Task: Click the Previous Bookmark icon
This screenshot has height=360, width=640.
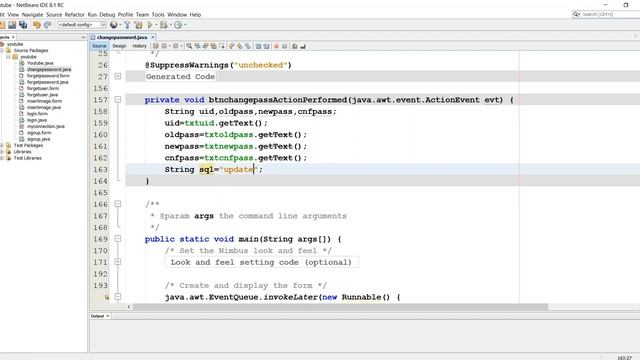Action: [231, 46]
